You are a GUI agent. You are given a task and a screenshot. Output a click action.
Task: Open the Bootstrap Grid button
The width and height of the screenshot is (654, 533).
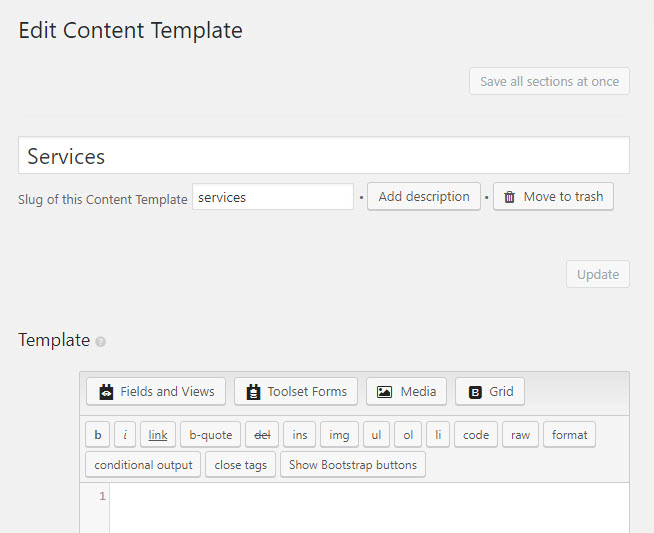tap(490, 392)
